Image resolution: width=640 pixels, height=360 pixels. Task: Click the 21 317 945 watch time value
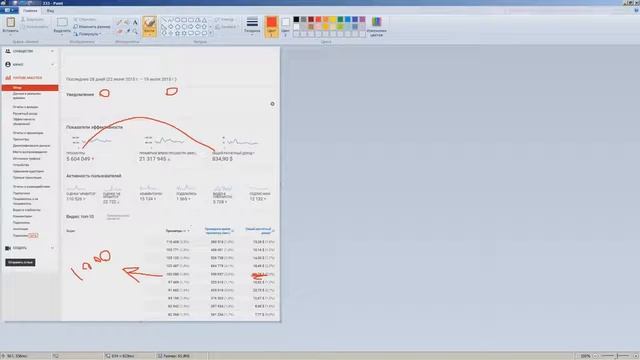tap(153, 159)
